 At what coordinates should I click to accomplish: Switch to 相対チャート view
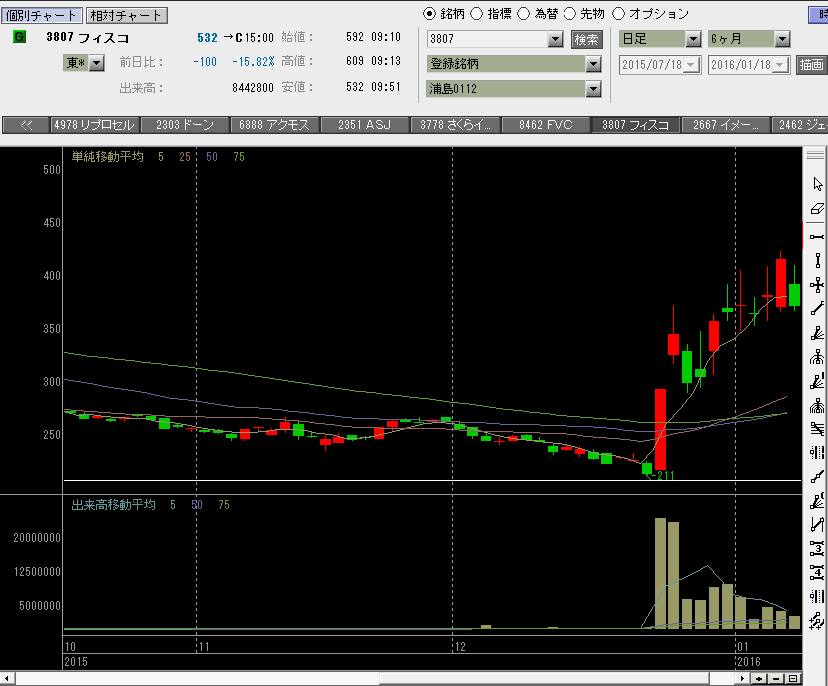126,15
